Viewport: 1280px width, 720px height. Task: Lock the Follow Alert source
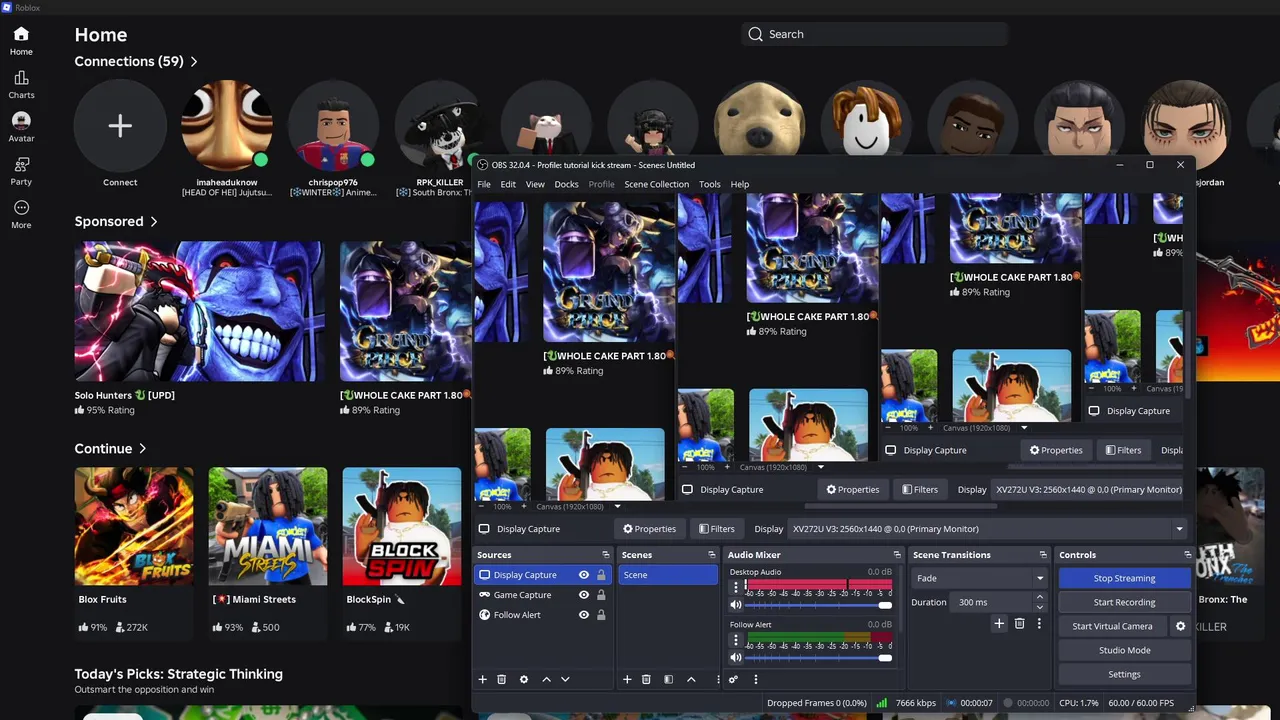(x=601, y=615)
